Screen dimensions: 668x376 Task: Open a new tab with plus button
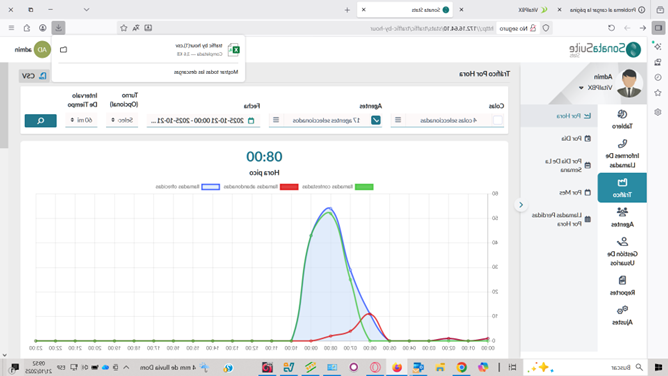[x=347, y=10]
